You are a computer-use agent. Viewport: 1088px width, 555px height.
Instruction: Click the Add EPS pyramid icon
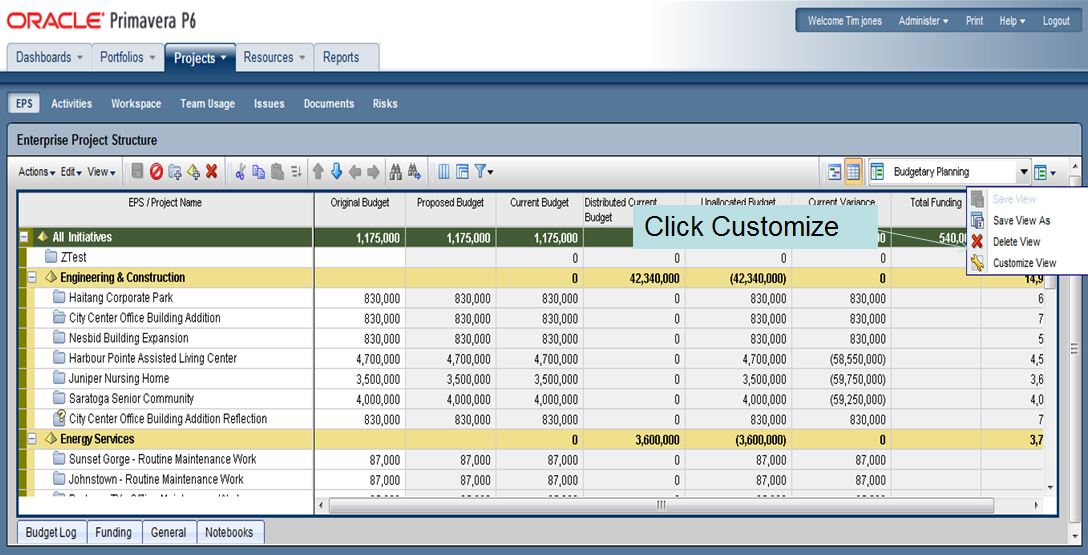[194, 171]
